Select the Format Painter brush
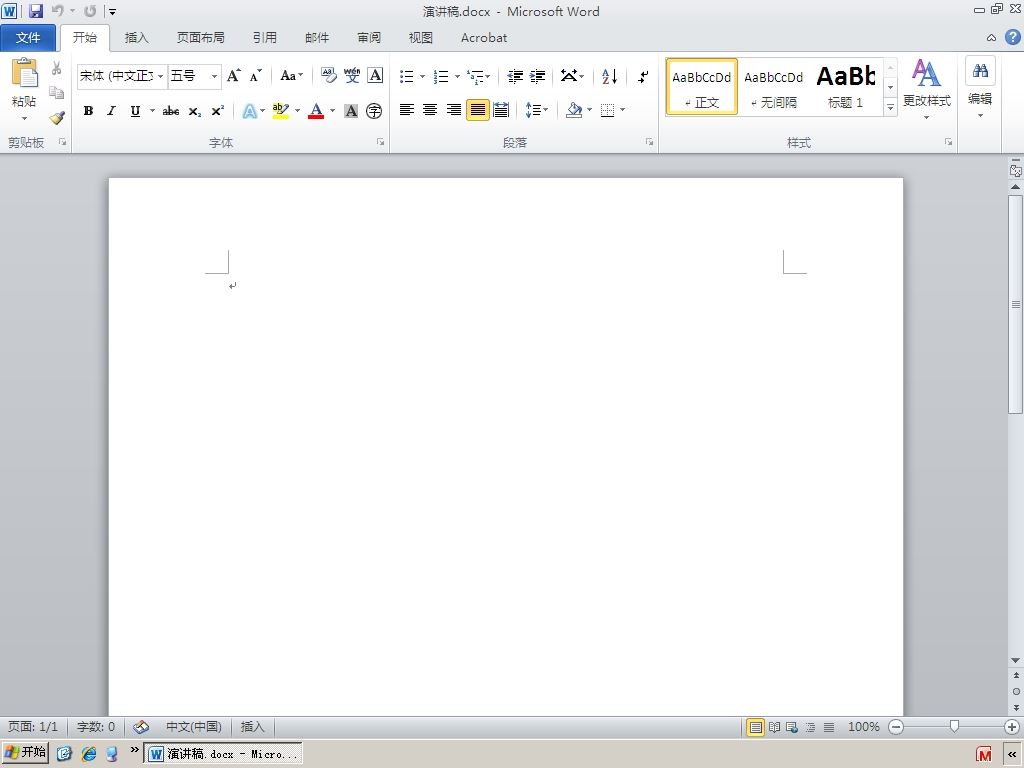The image size is (1024, 768). [57, 118]
